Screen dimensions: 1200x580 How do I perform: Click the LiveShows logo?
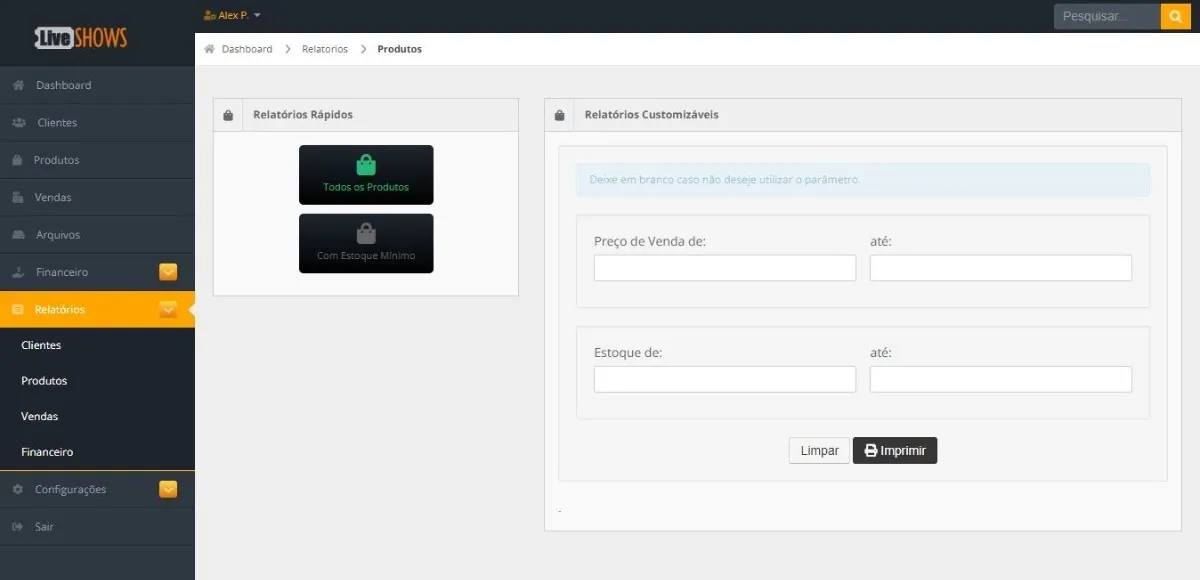coord(81,38)
